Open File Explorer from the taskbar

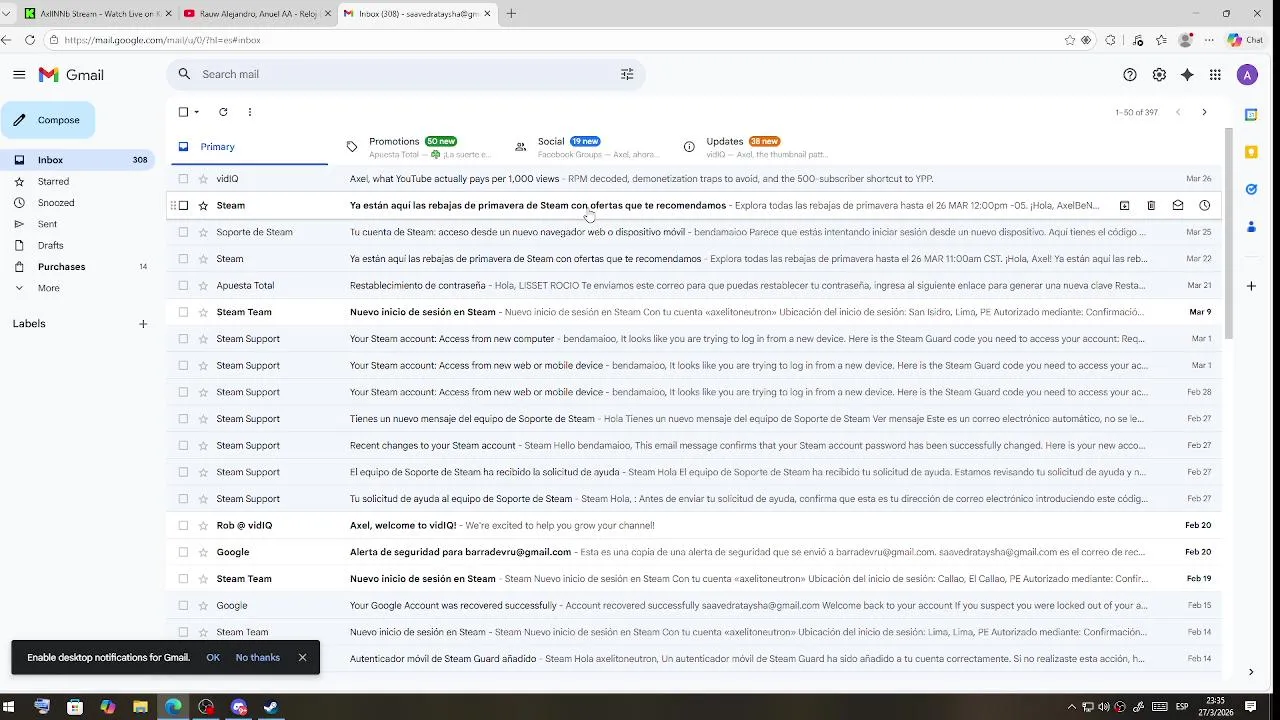pos(140,707)
